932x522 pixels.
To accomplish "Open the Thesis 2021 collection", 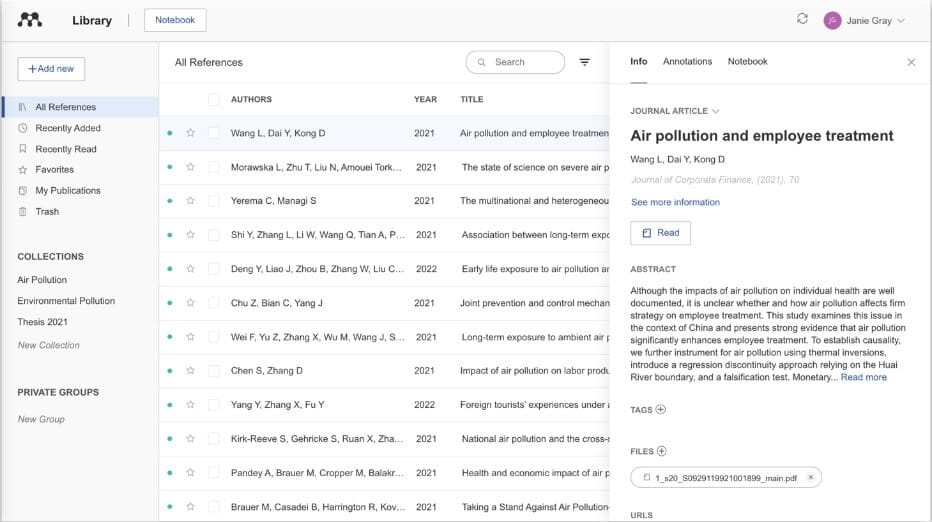I will click(42, 322).
